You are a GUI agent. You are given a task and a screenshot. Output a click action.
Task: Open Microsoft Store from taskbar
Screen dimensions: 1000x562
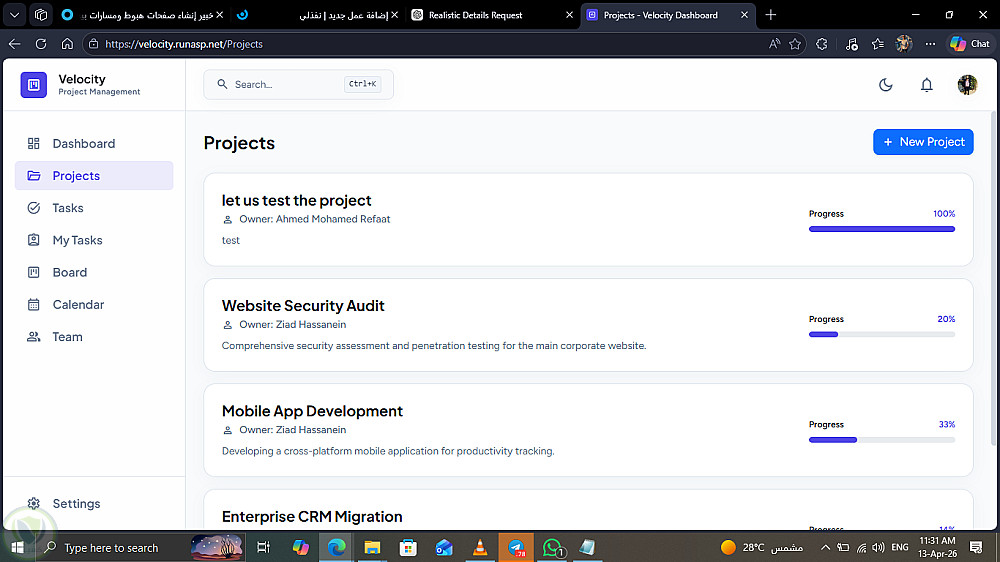(408, 547)
